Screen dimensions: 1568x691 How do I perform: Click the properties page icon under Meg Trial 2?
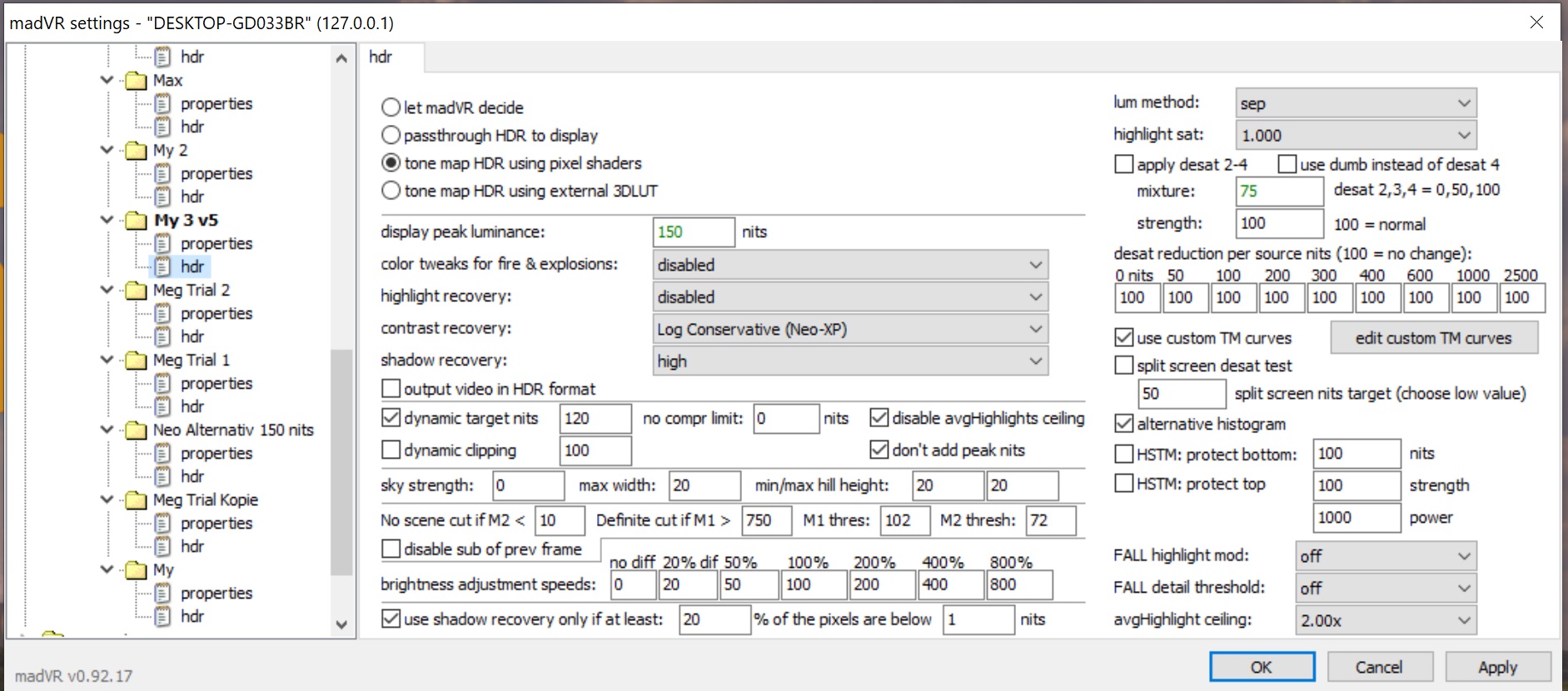163,314
